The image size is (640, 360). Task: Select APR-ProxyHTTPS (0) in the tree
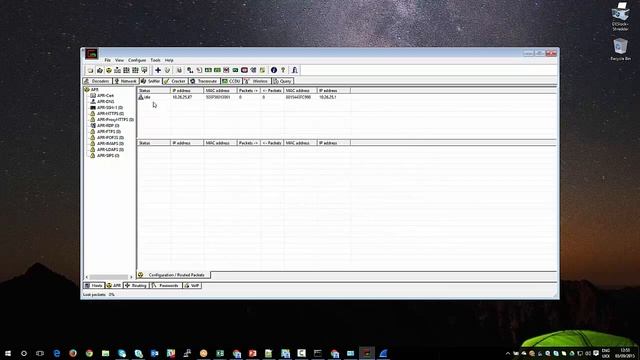(115, 120)
